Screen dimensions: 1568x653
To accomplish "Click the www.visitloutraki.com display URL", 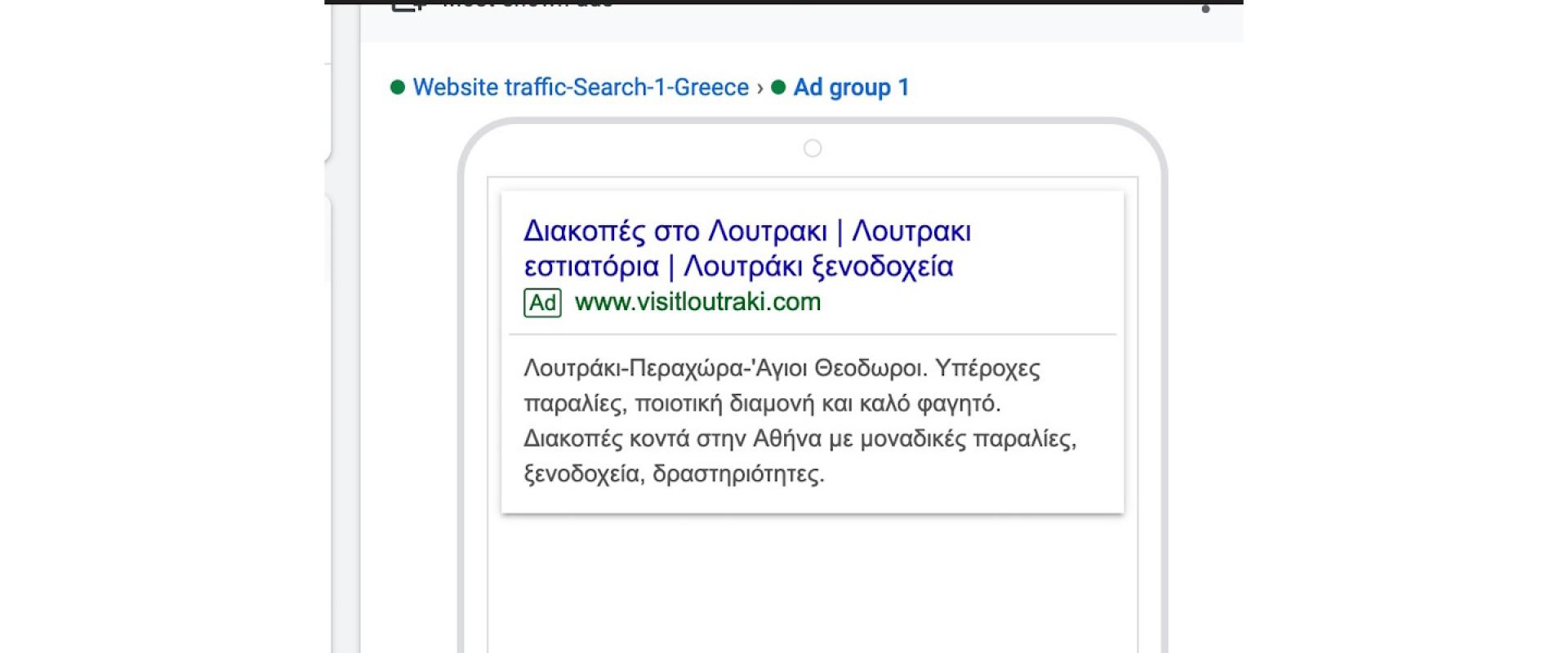I will (697, 302).
